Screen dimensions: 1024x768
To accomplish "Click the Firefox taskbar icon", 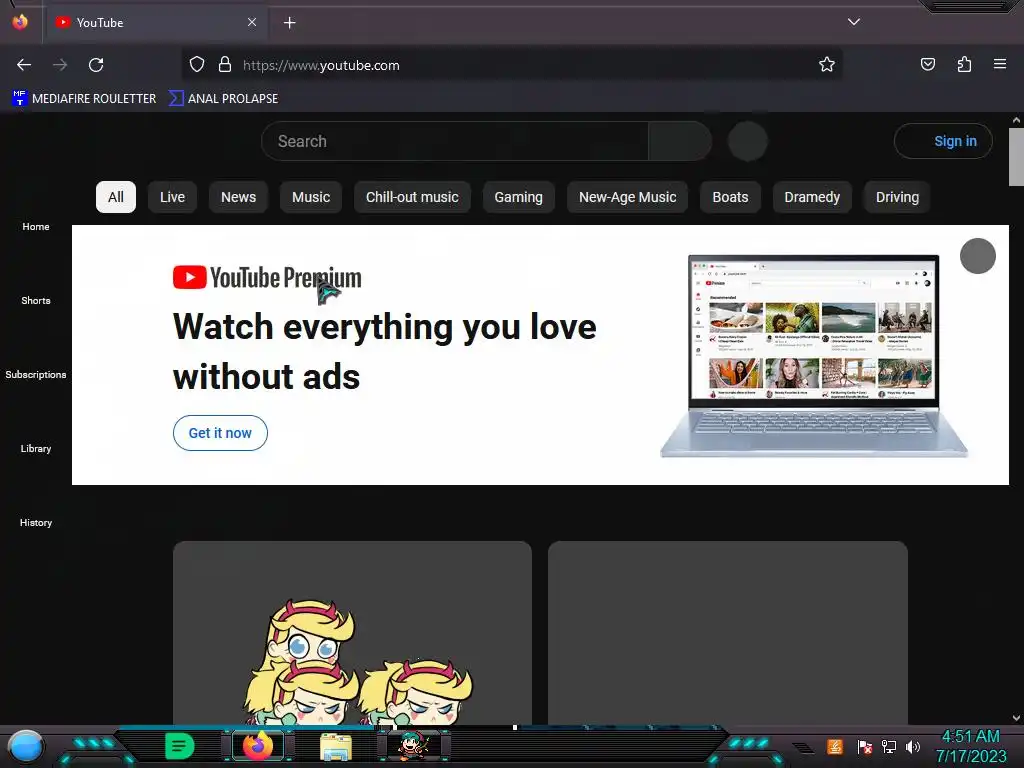I will [x=258, y=746].
